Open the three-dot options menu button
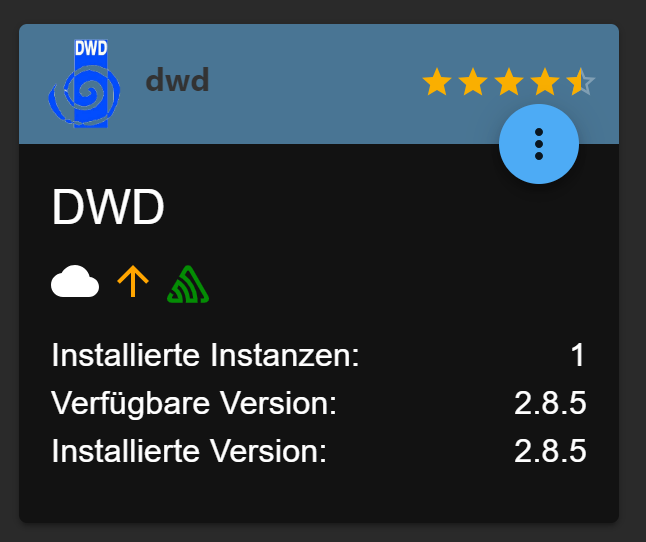 pos(538,144)
